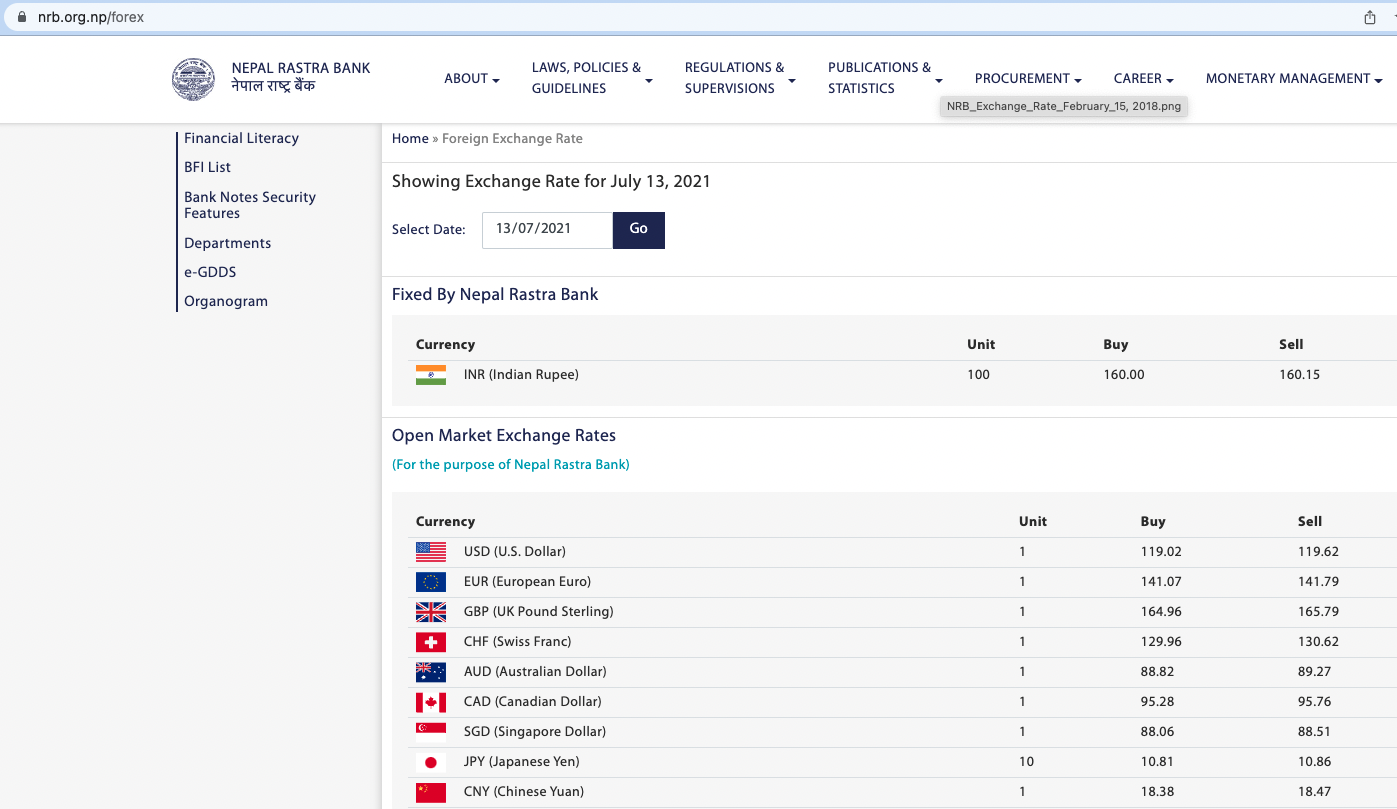The width and height of the screenshot is (1397, 809).
Task: Follow the Home breadcrumb link
Action: click(x=410, y=139)
